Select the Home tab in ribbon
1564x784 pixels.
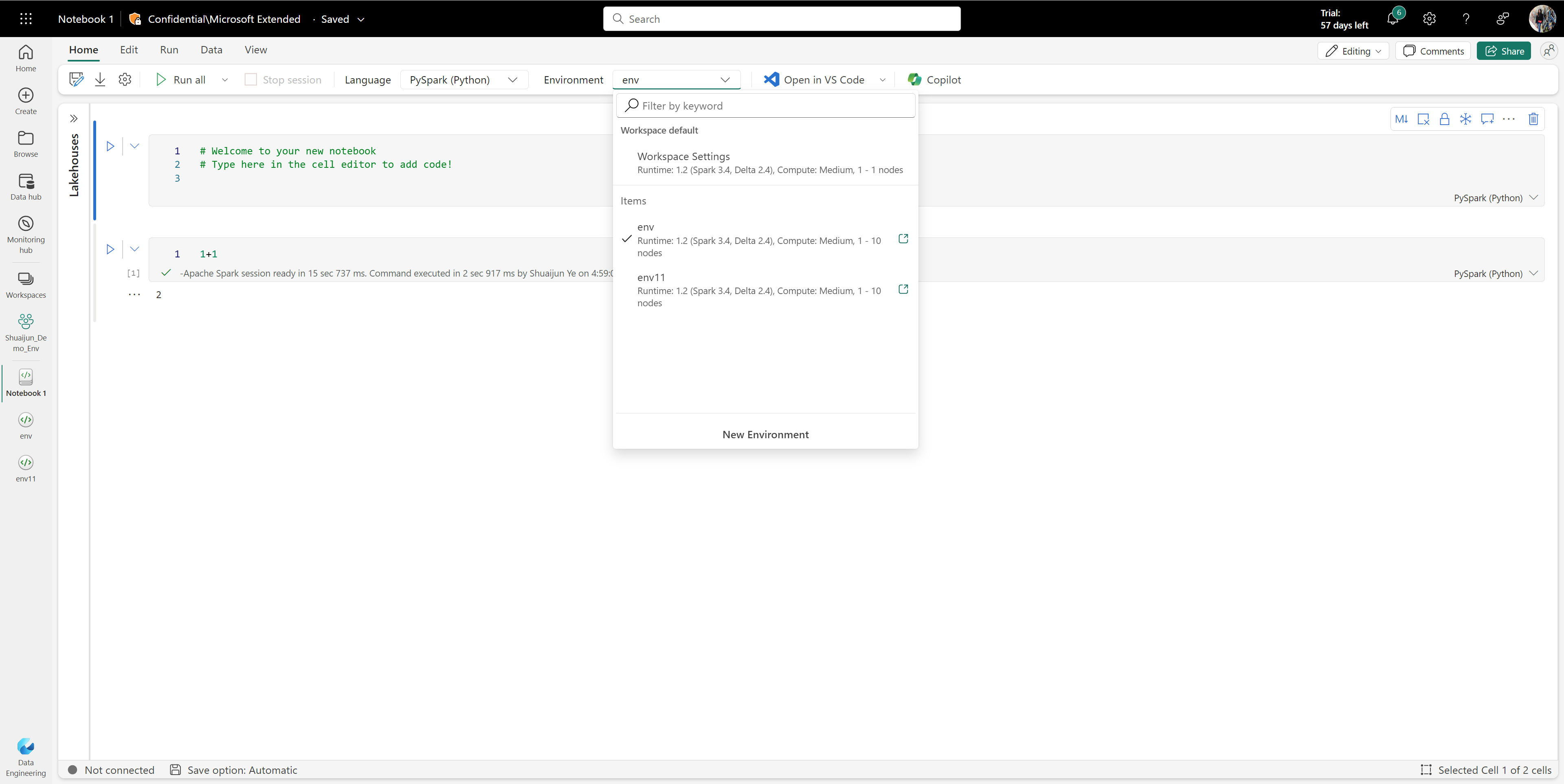83,49
